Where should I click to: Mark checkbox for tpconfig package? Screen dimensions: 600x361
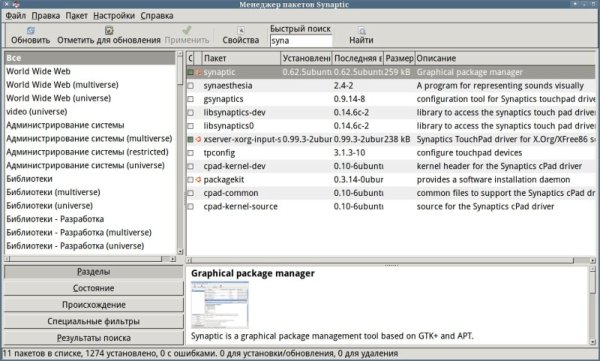(191, 153)
